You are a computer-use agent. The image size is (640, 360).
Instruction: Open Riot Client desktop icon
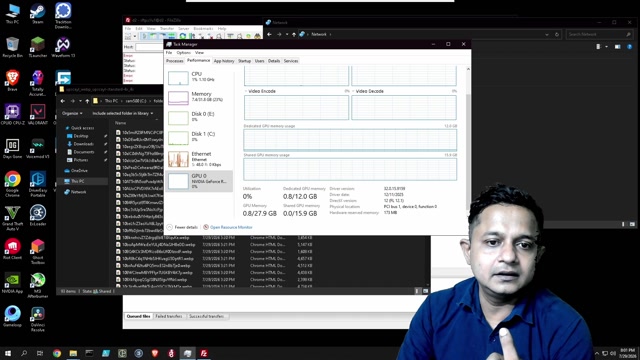(12, 249)
